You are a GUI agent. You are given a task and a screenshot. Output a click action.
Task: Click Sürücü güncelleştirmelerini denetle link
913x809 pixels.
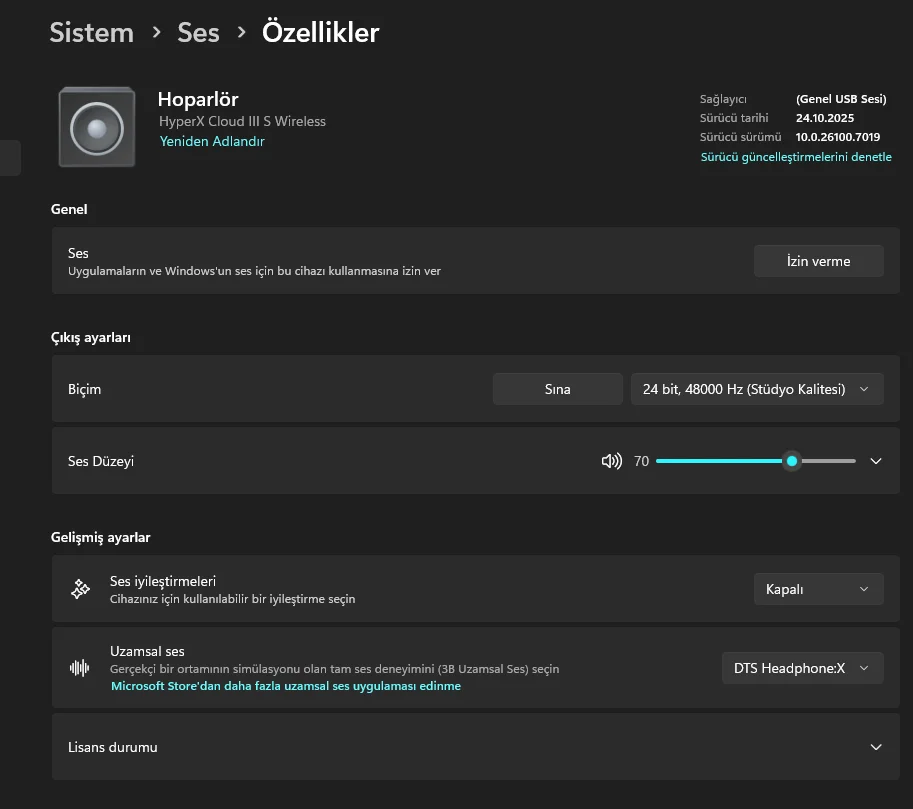coord(796,157)
